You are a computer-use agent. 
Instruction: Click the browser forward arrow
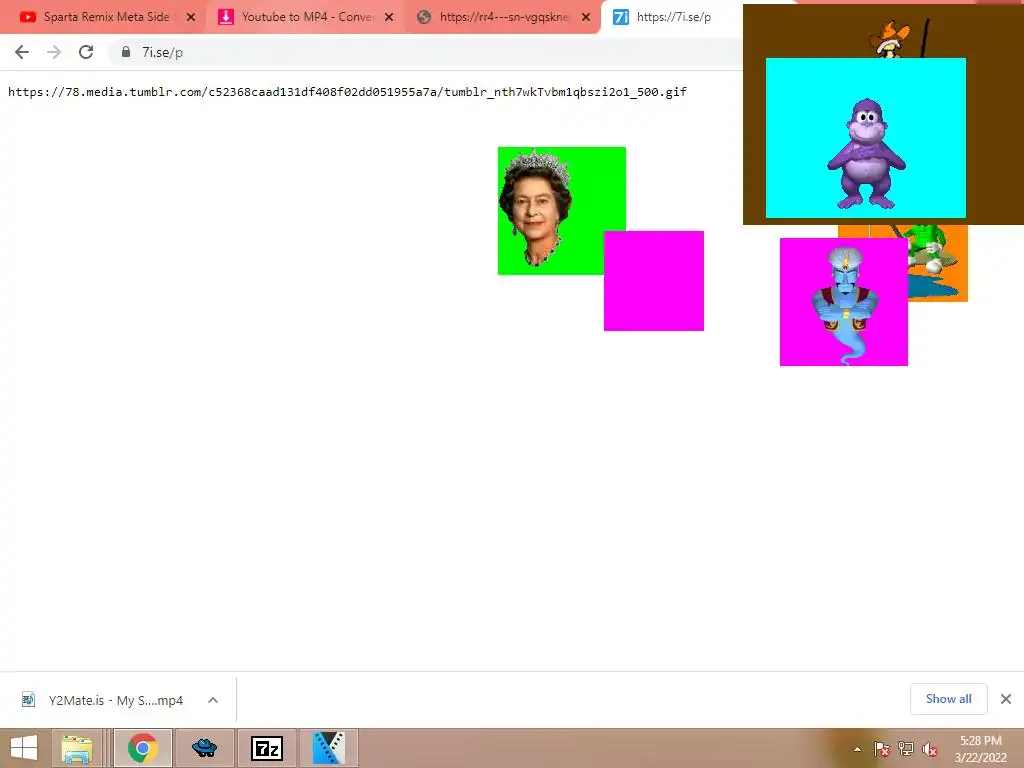[x=54, y=52]
